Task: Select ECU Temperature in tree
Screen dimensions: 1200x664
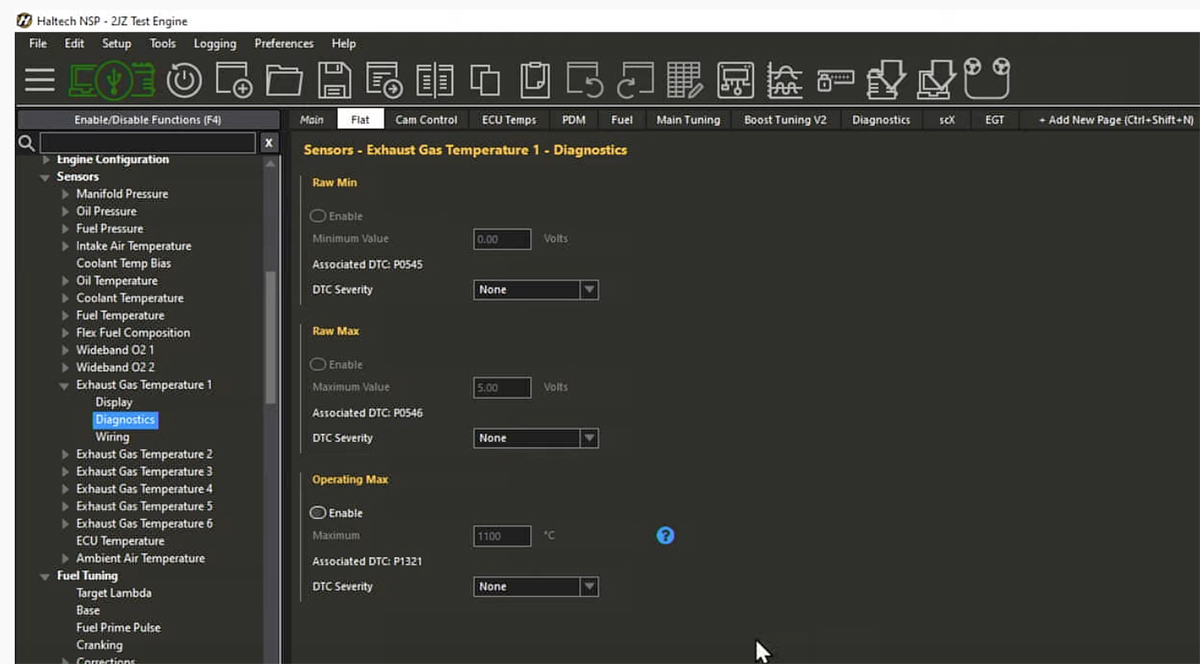Action: coord(120,541)
